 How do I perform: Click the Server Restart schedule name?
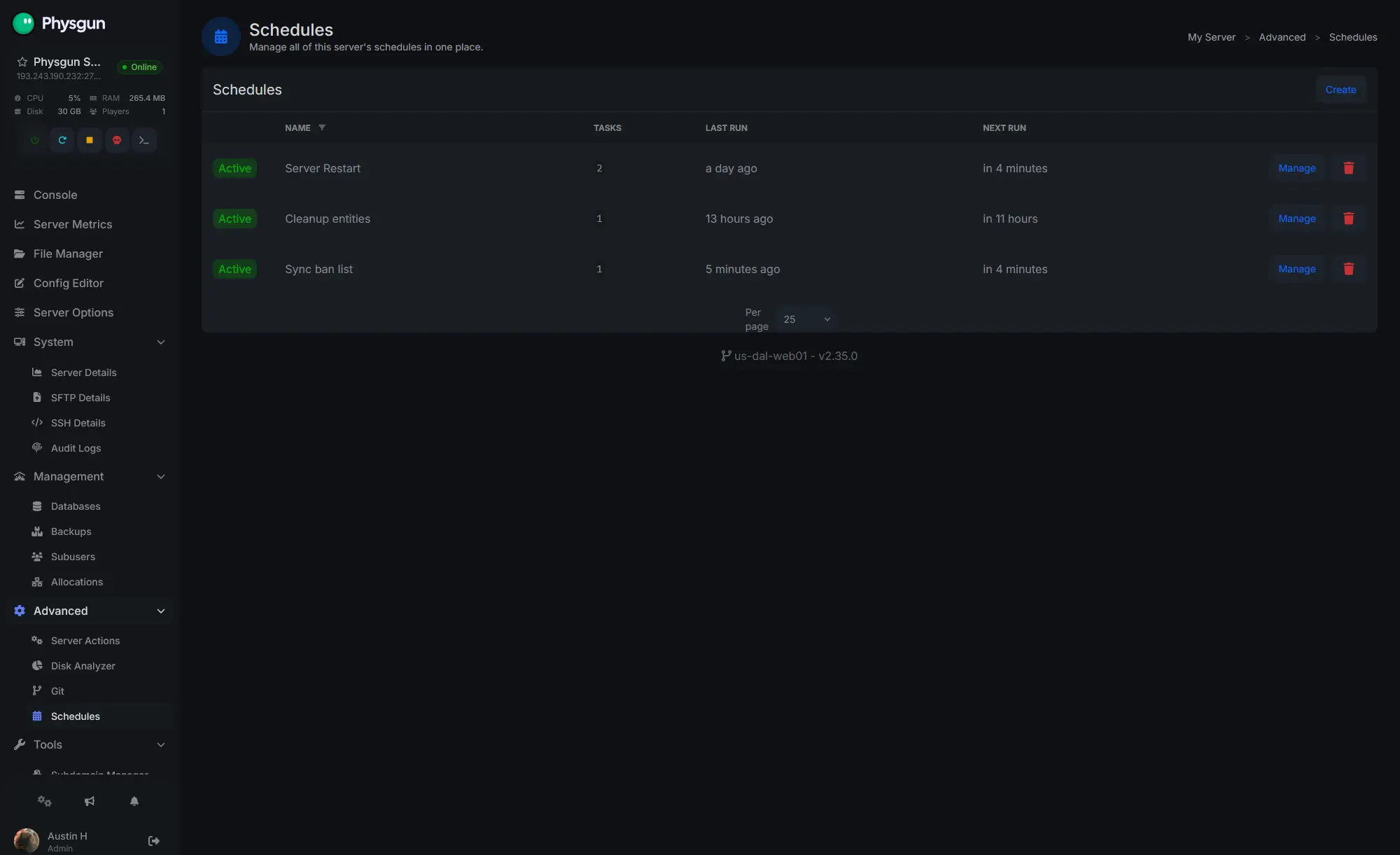323,168
